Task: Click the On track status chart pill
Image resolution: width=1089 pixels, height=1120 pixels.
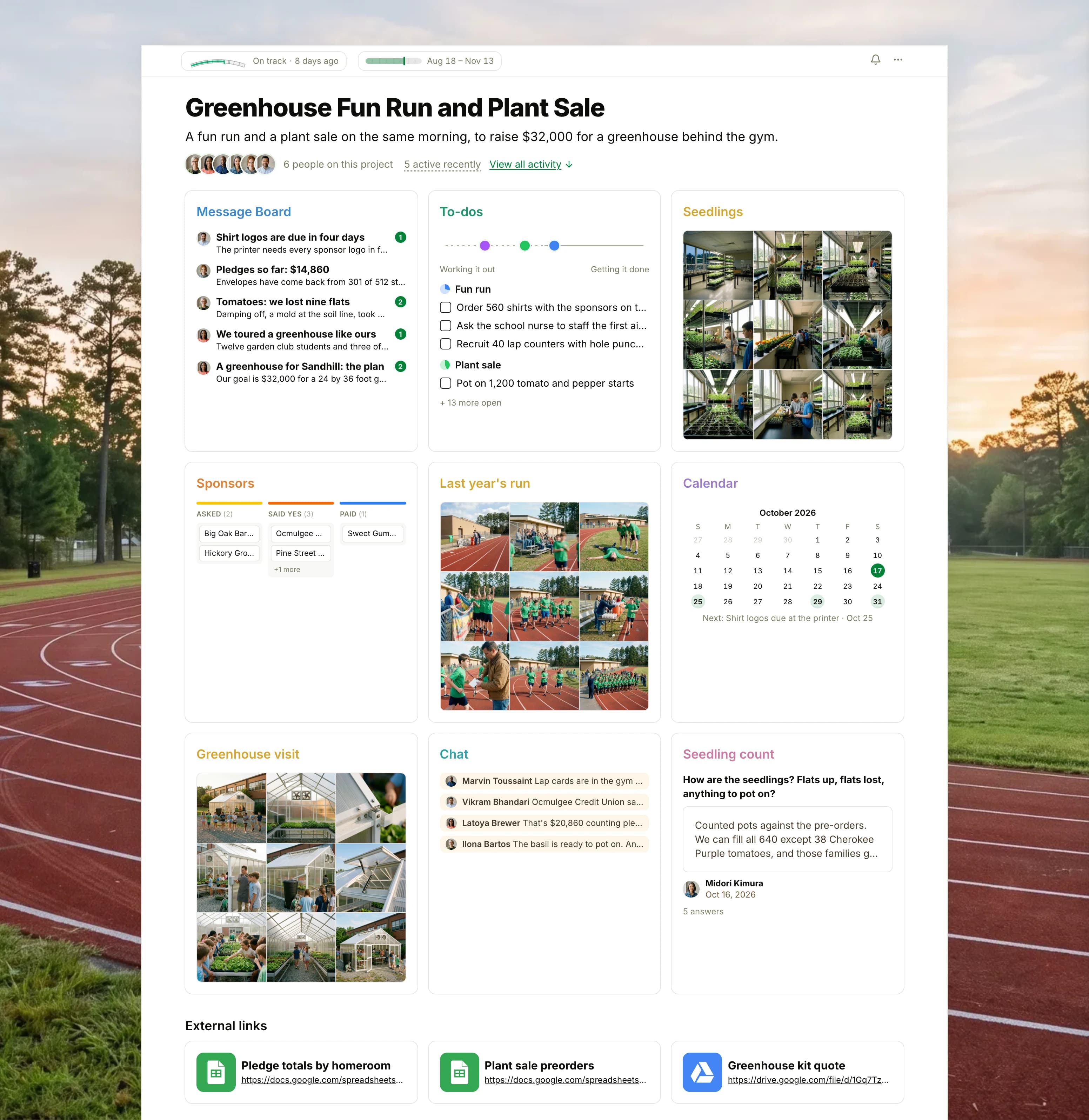Action: (264, 61)
